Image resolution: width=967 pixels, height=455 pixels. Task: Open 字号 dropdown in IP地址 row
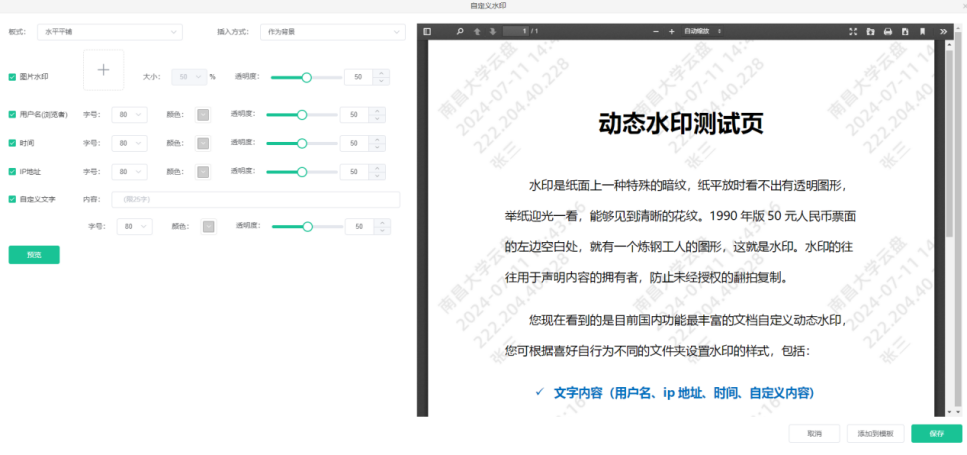[x=130, y=171]
